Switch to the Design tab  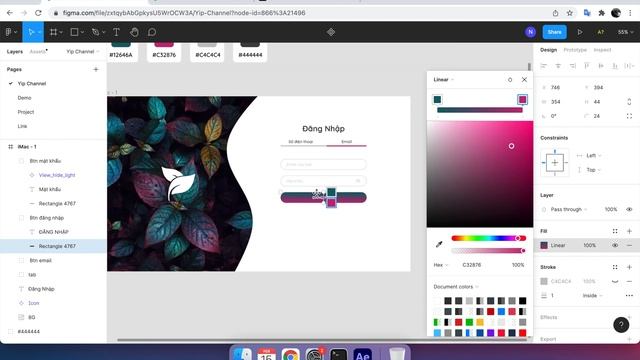[x=548, y=50]
